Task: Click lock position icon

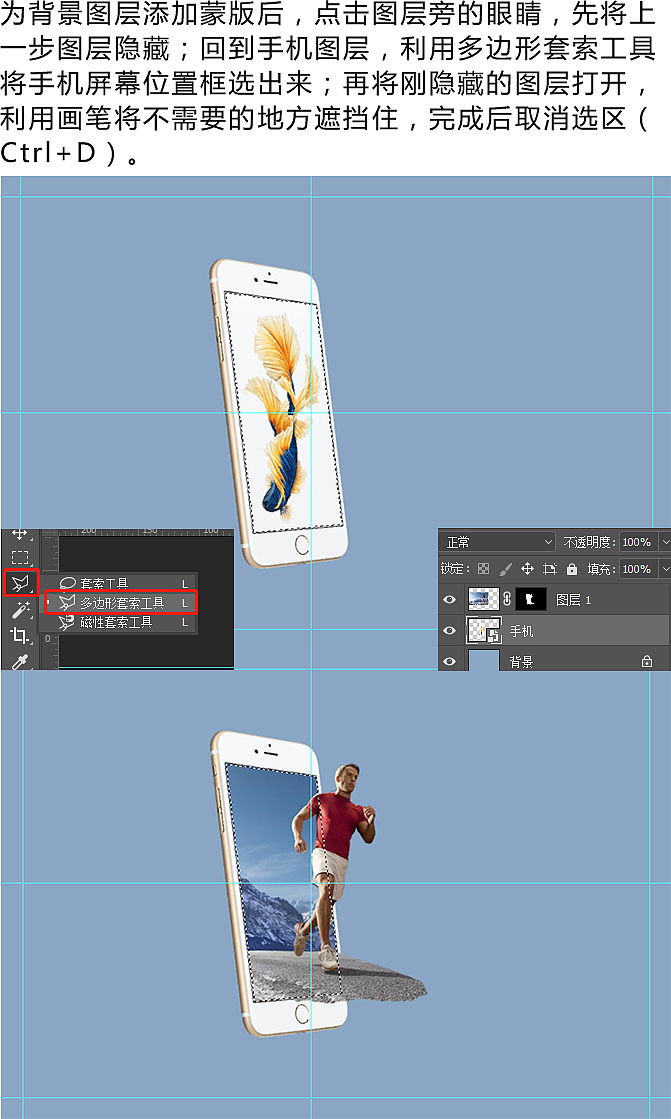Action: point(528,569)
